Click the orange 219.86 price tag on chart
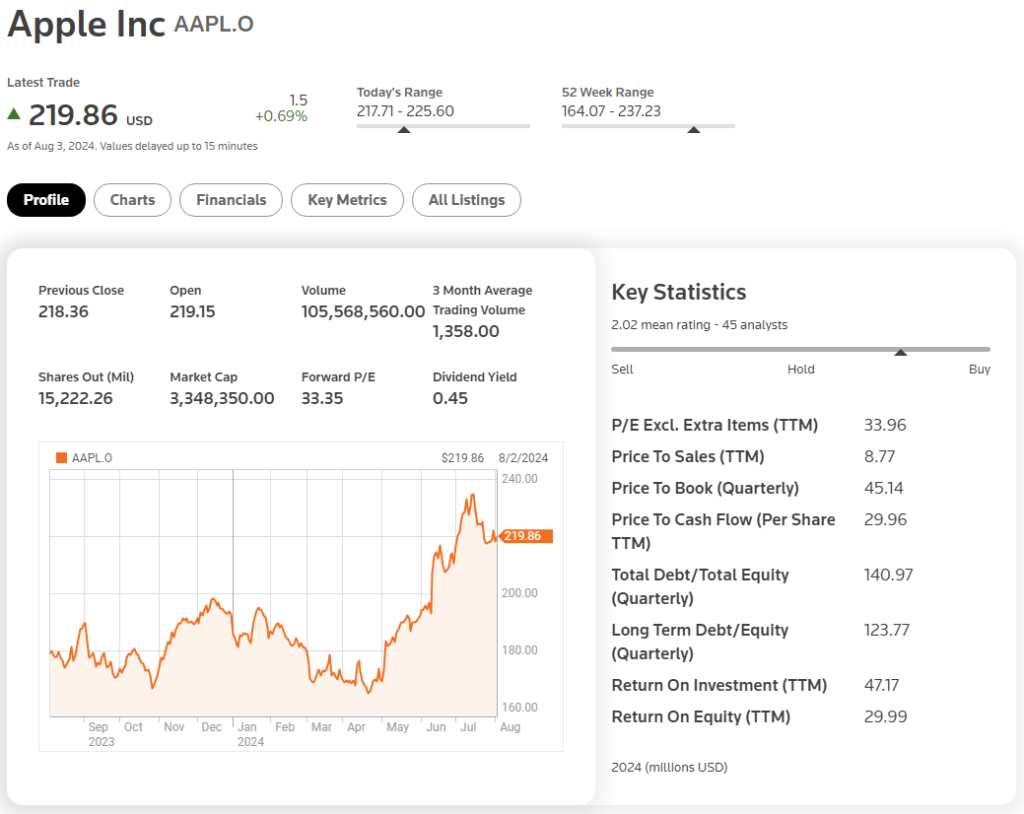Image resolution: width=1024 pixels, height=814 pixels. coord(526,536)
